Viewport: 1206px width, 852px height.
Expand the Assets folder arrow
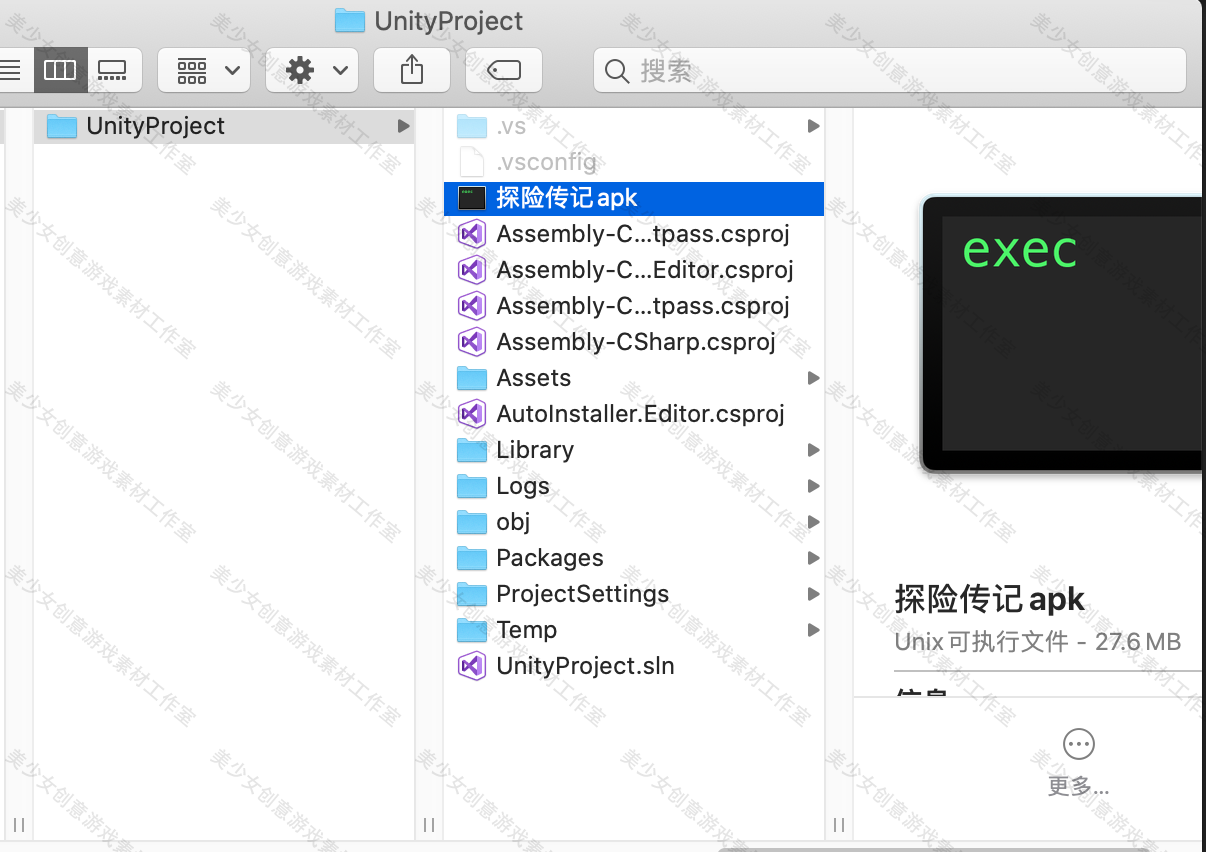click(x=813, y=378)
